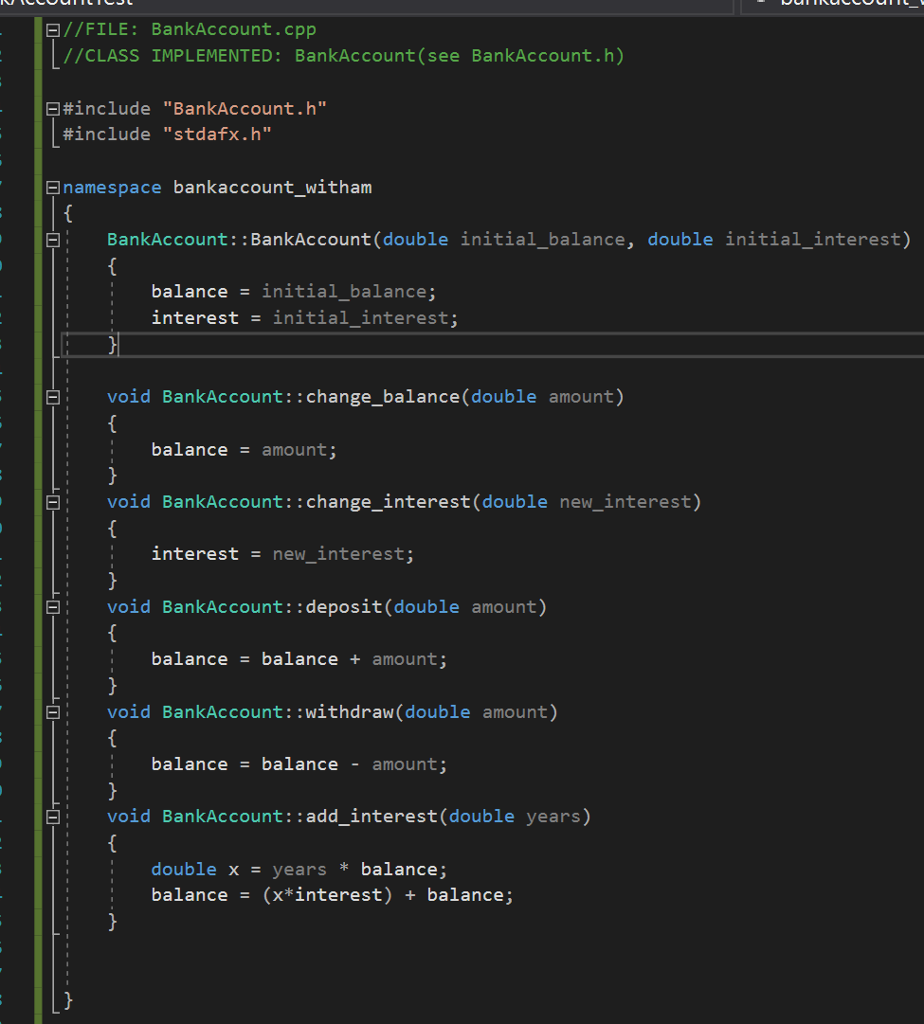The image size is (924, 1024).
Task: Collapse the #include directives region
Action: point(51,108)
